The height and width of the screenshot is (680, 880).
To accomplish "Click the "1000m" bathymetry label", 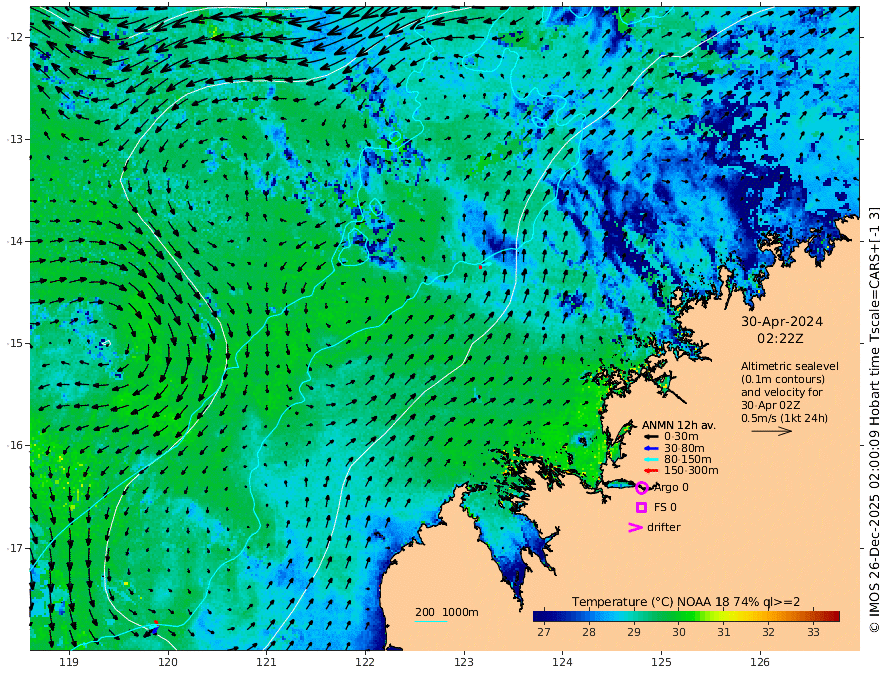I will click(x=460, y=612).
